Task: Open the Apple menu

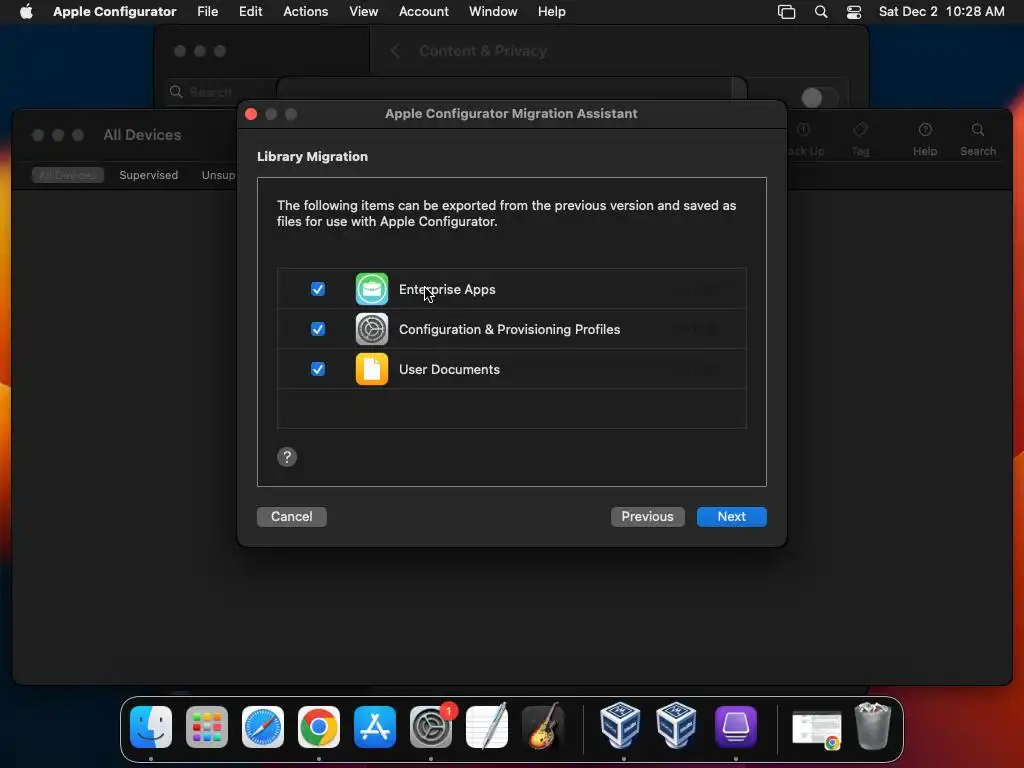Action: click(26, 11)
